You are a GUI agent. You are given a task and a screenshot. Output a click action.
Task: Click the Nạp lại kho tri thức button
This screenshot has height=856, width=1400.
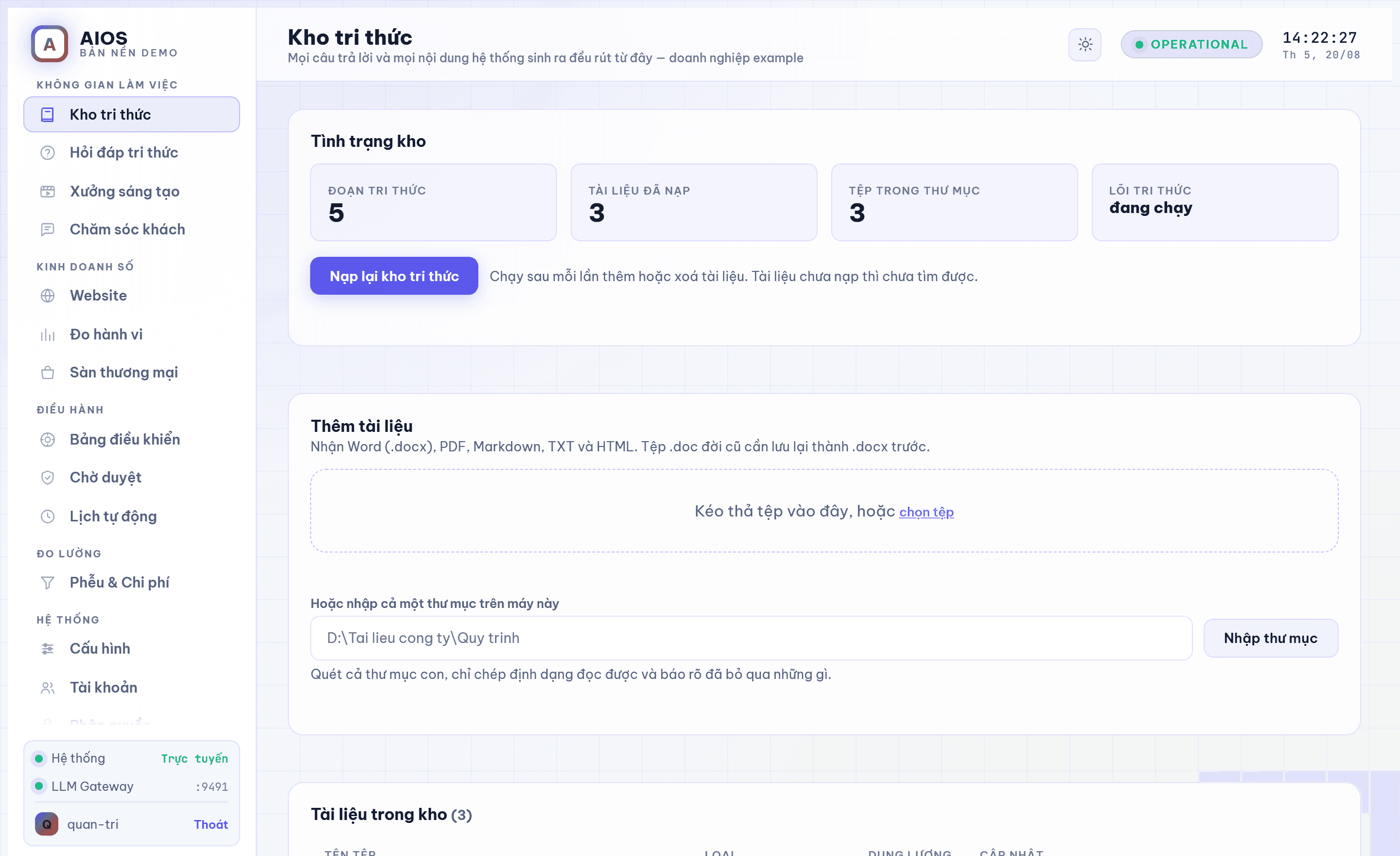tap(394, 276)
